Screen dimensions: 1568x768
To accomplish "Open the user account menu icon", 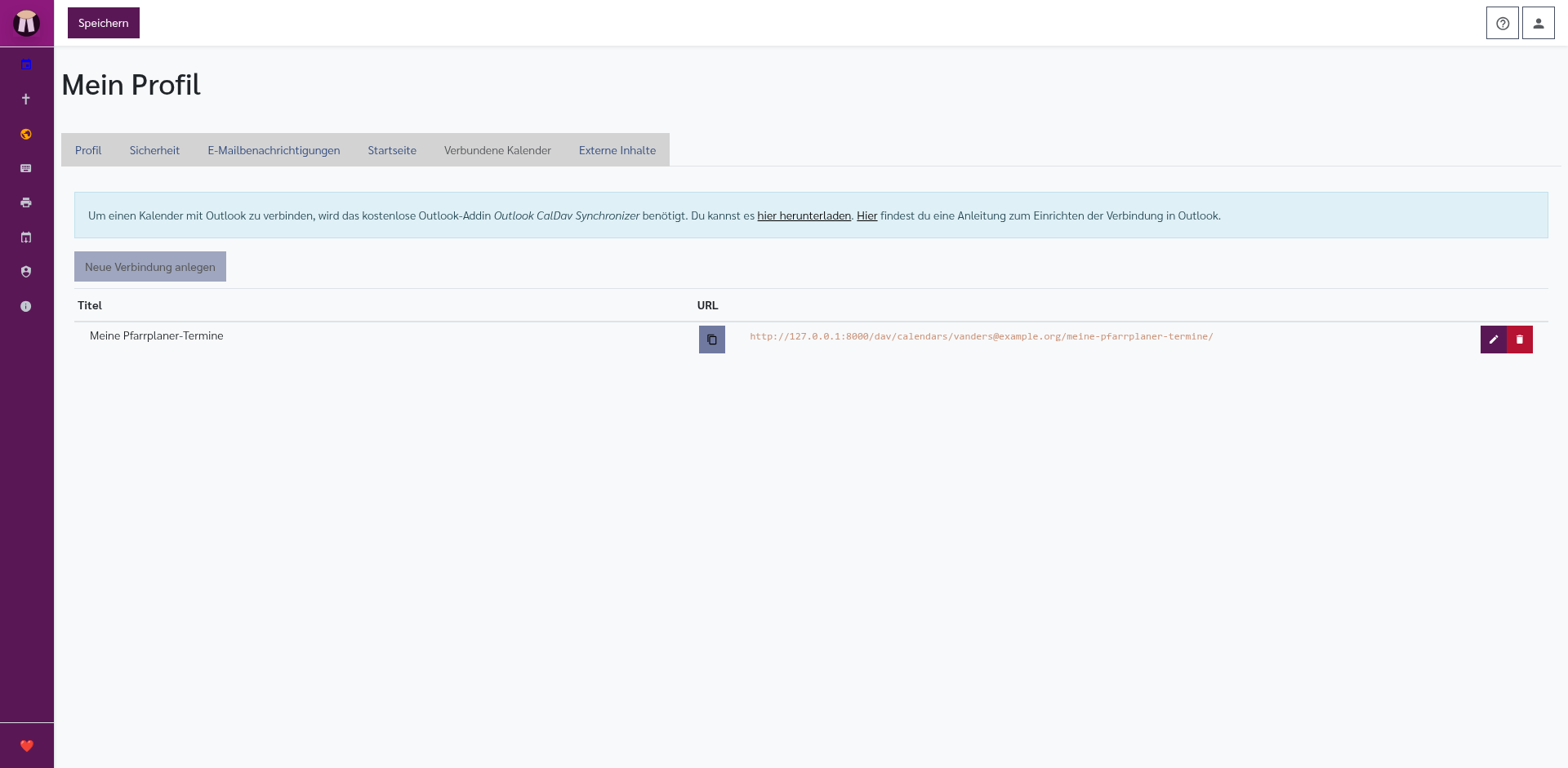I will (1538, 23).
